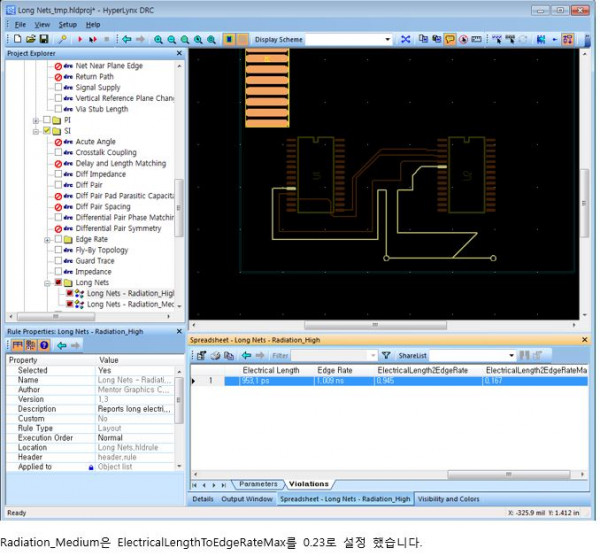Click the Filter input field in Spreadsheet

[332, 355]
